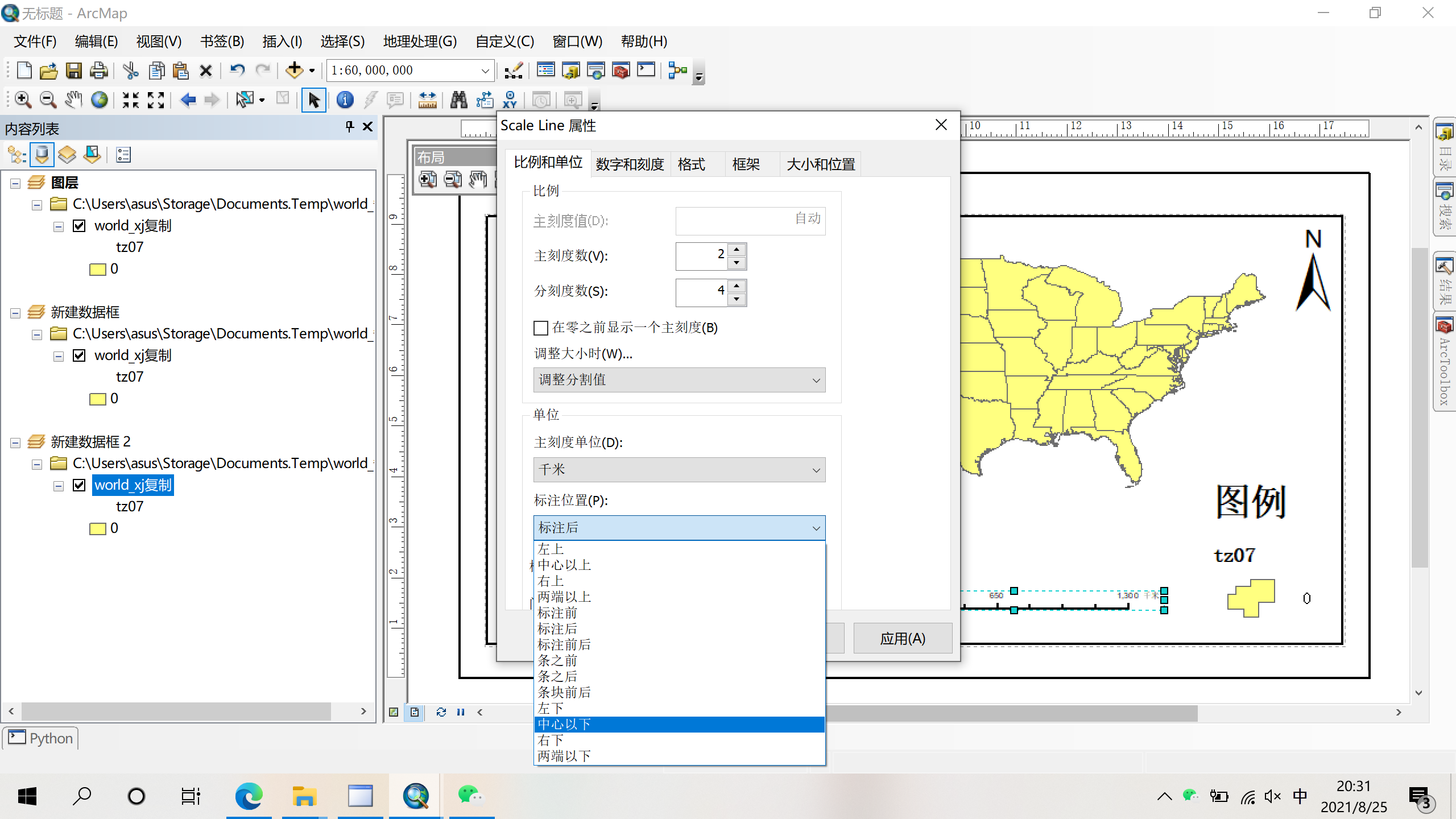Choose the Select Elements arrow tool
Image resolution: width=1456 pixels, height=819 pixels.
pyautogui.click(x=313, y=100)
